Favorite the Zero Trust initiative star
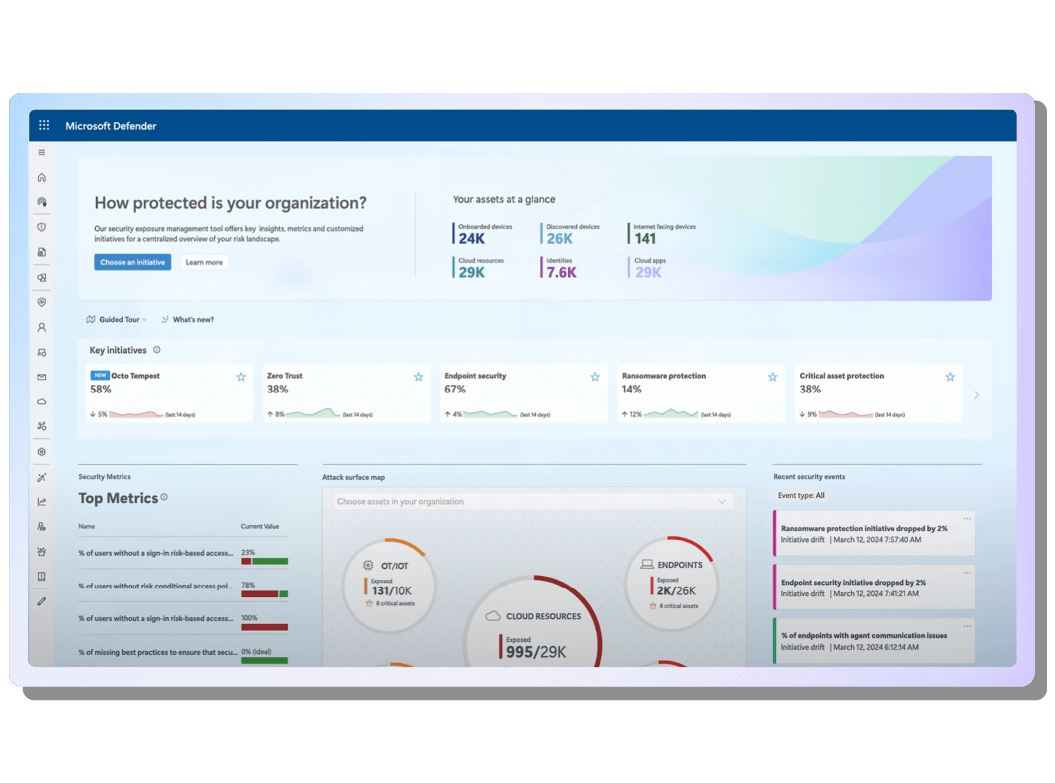The image size is (1055, 783). click(x=419, y=377)
